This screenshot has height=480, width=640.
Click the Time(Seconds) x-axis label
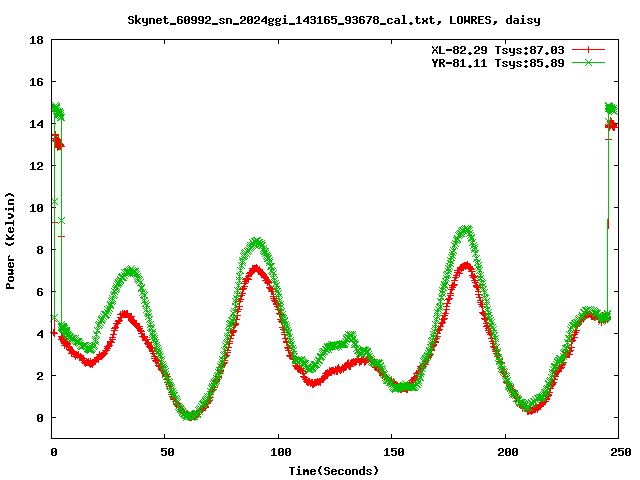334,470
